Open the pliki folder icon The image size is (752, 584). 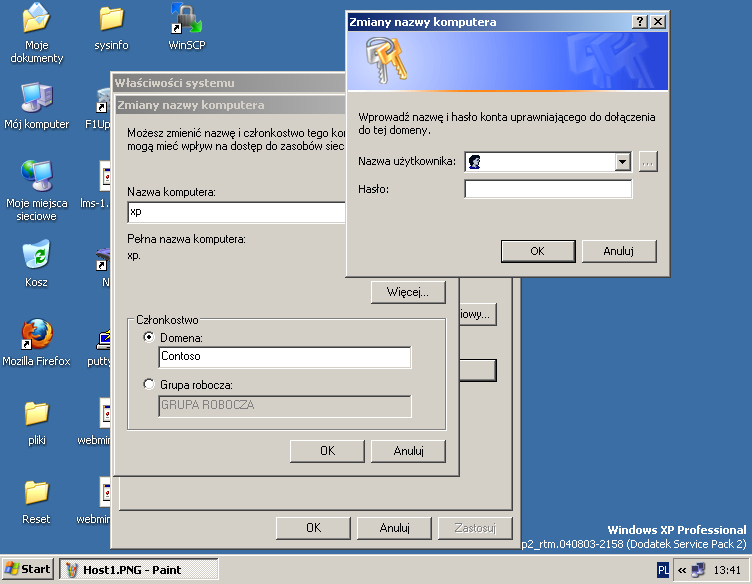(36, 422)
